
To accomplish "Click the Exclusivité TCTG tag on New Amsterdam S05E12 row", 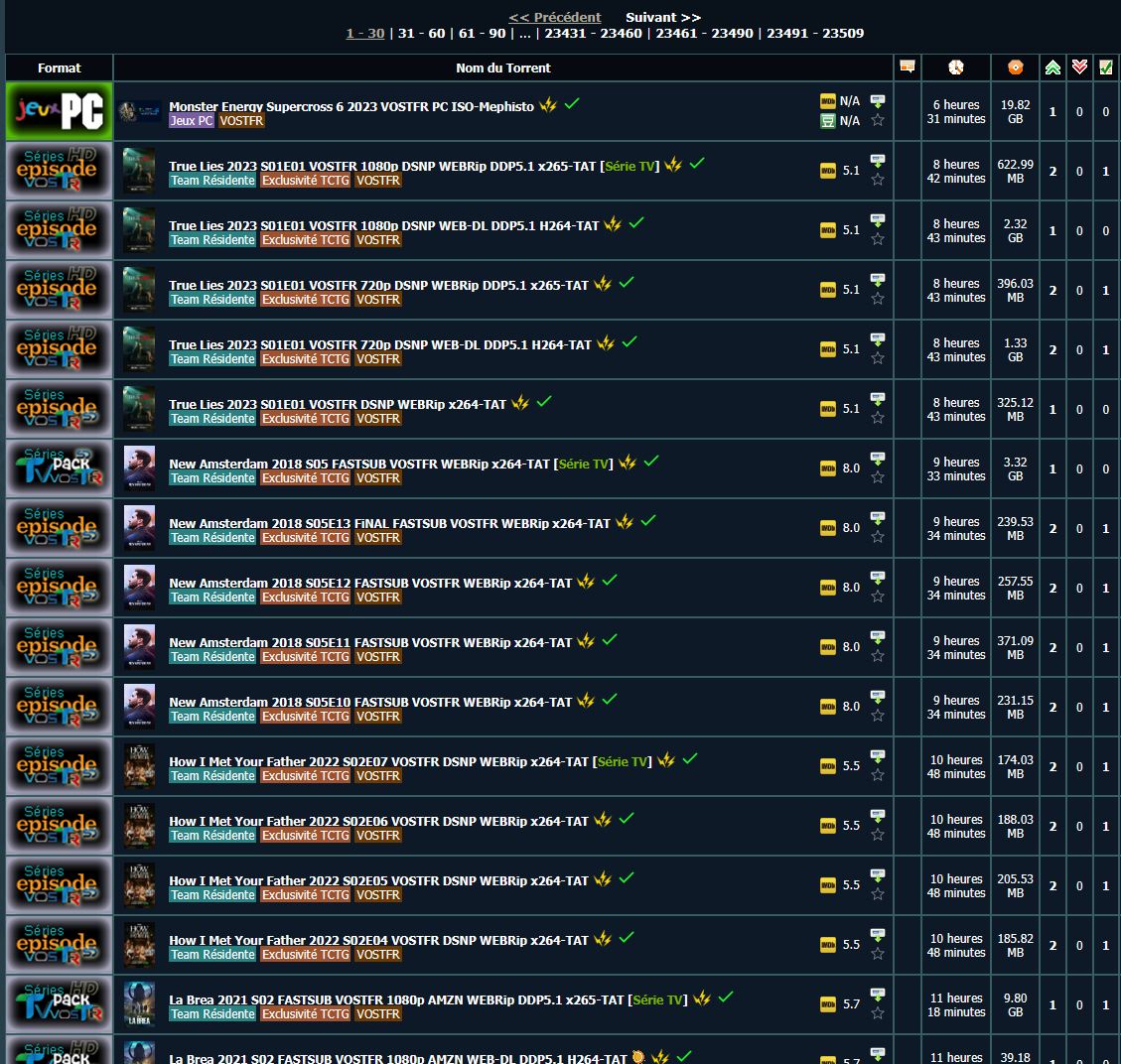I will point(305,598).
